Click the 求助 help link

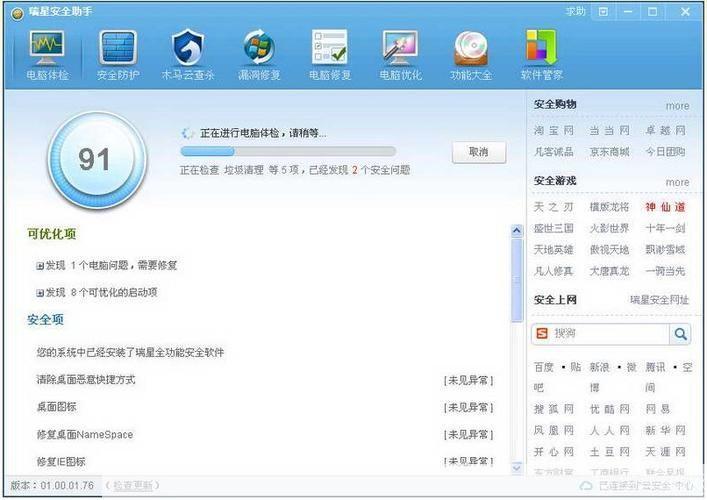(576, 12)
